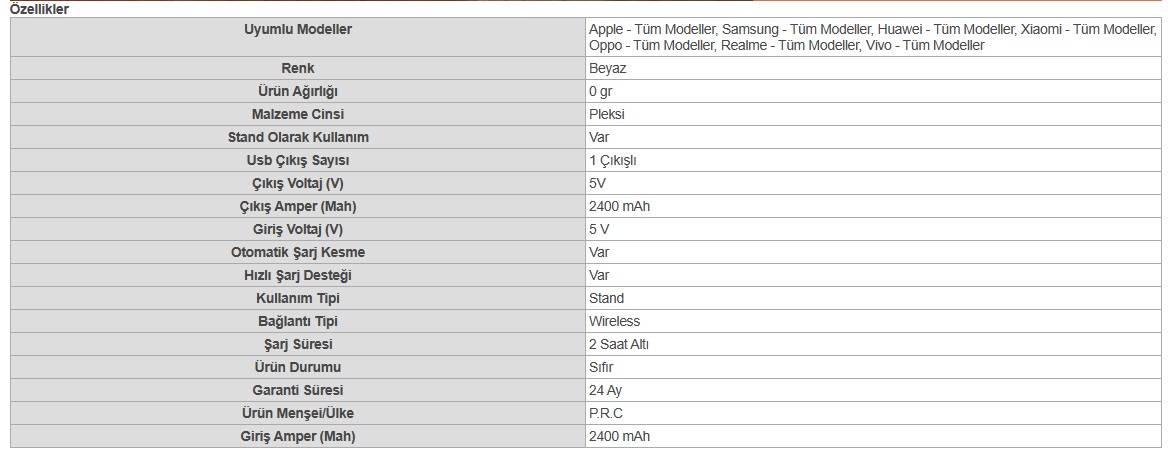Click the Stand Olarak Kullanım label
Image resolution: width=1172 pixels, height=452 pixels.
pos(298,137)
